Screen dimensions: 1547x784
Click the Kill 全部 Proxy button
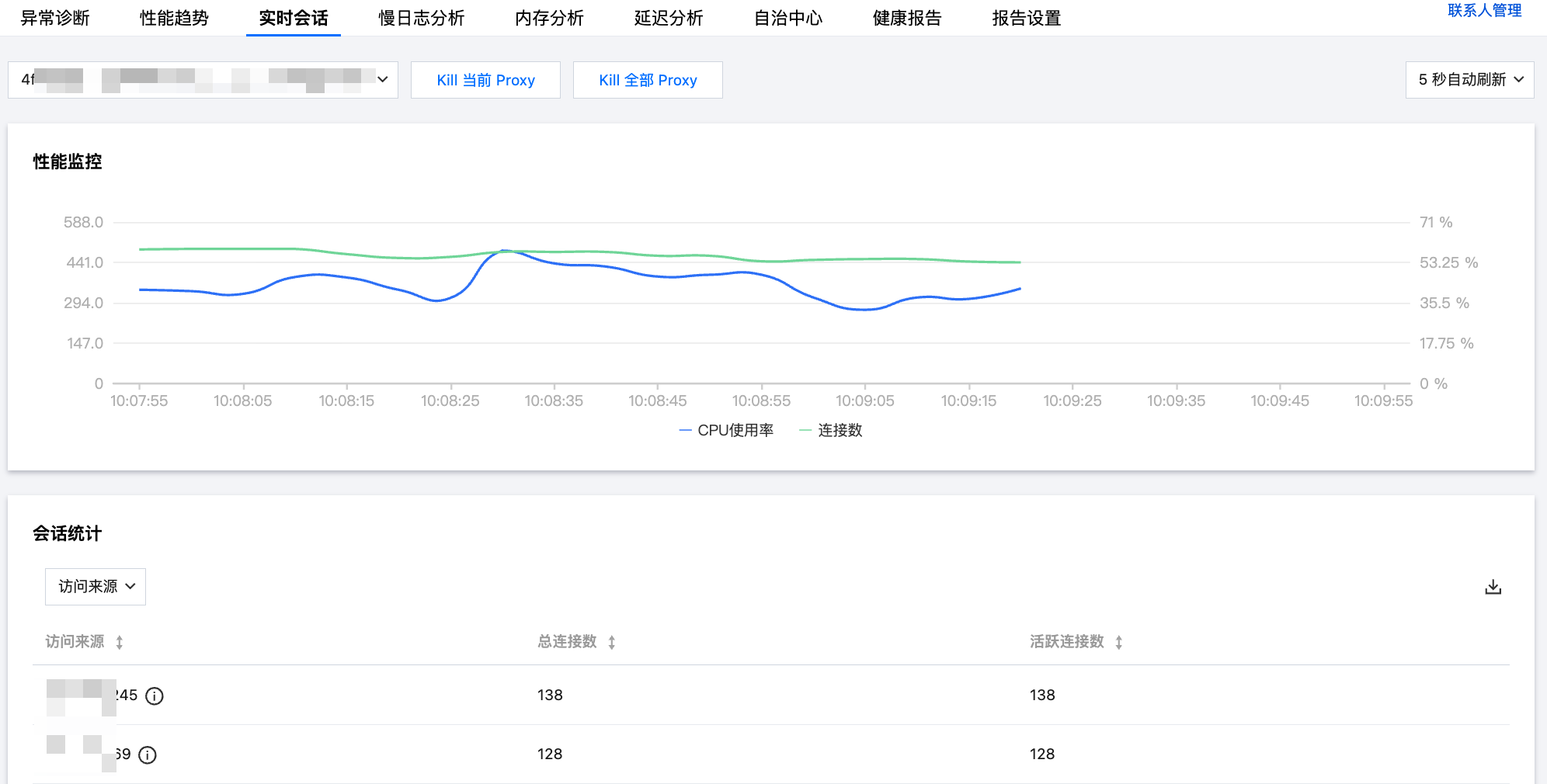648,80
